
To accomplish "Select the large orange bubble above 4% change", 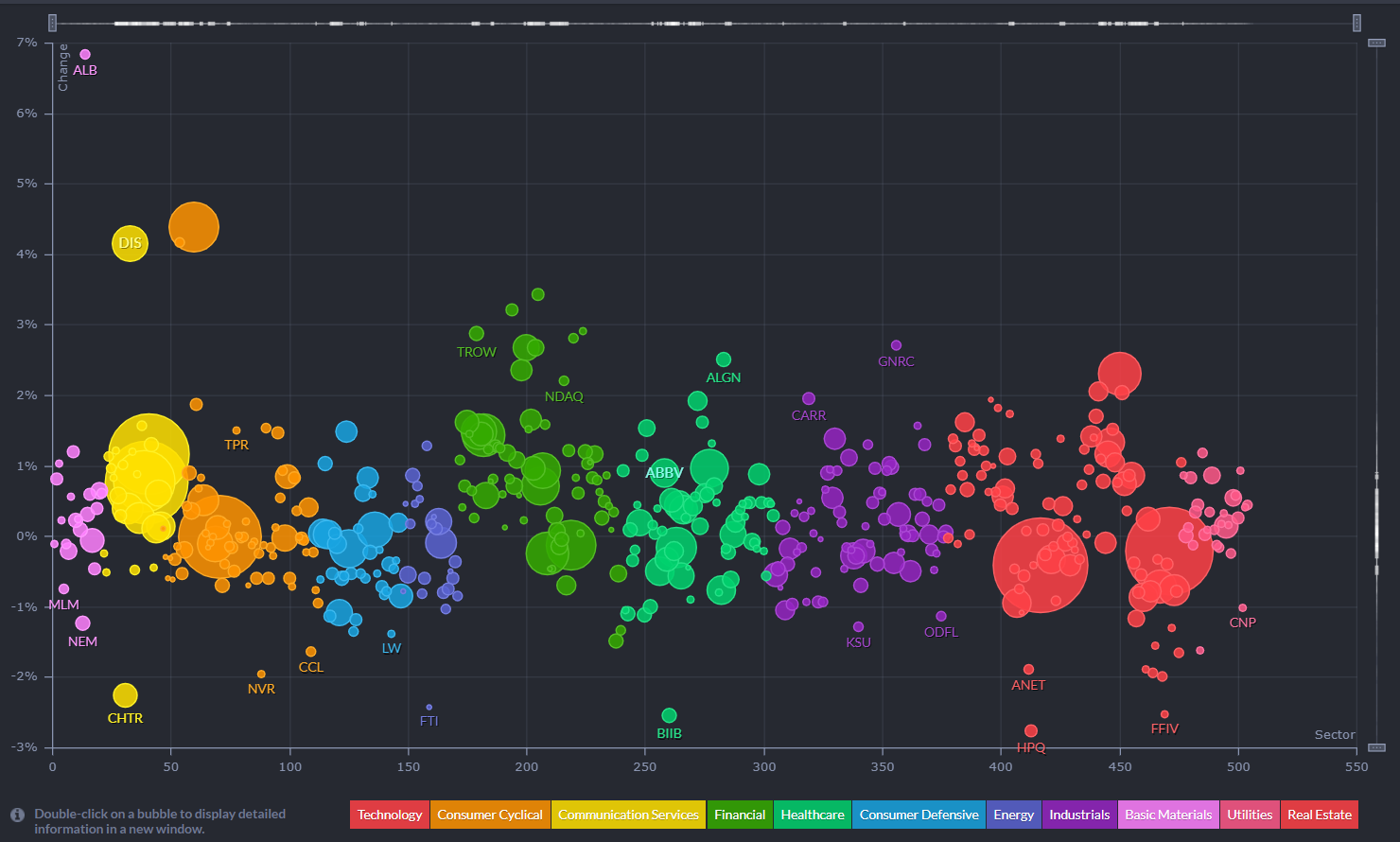I will click(x=194, y=227).
